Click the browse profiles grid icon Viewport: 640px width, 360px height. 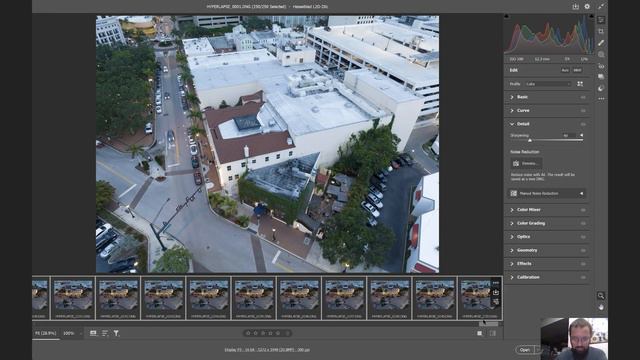tap(580, 84)
